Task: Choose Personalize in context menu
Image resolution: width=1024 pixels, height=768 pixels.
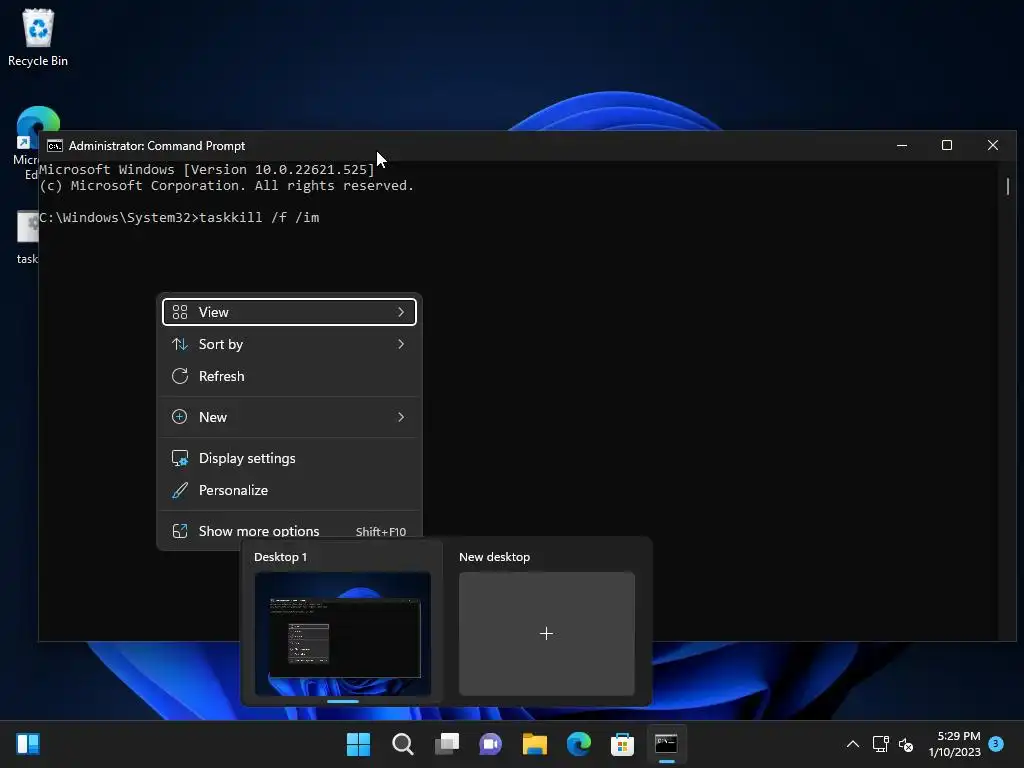Action: point(289,490)
